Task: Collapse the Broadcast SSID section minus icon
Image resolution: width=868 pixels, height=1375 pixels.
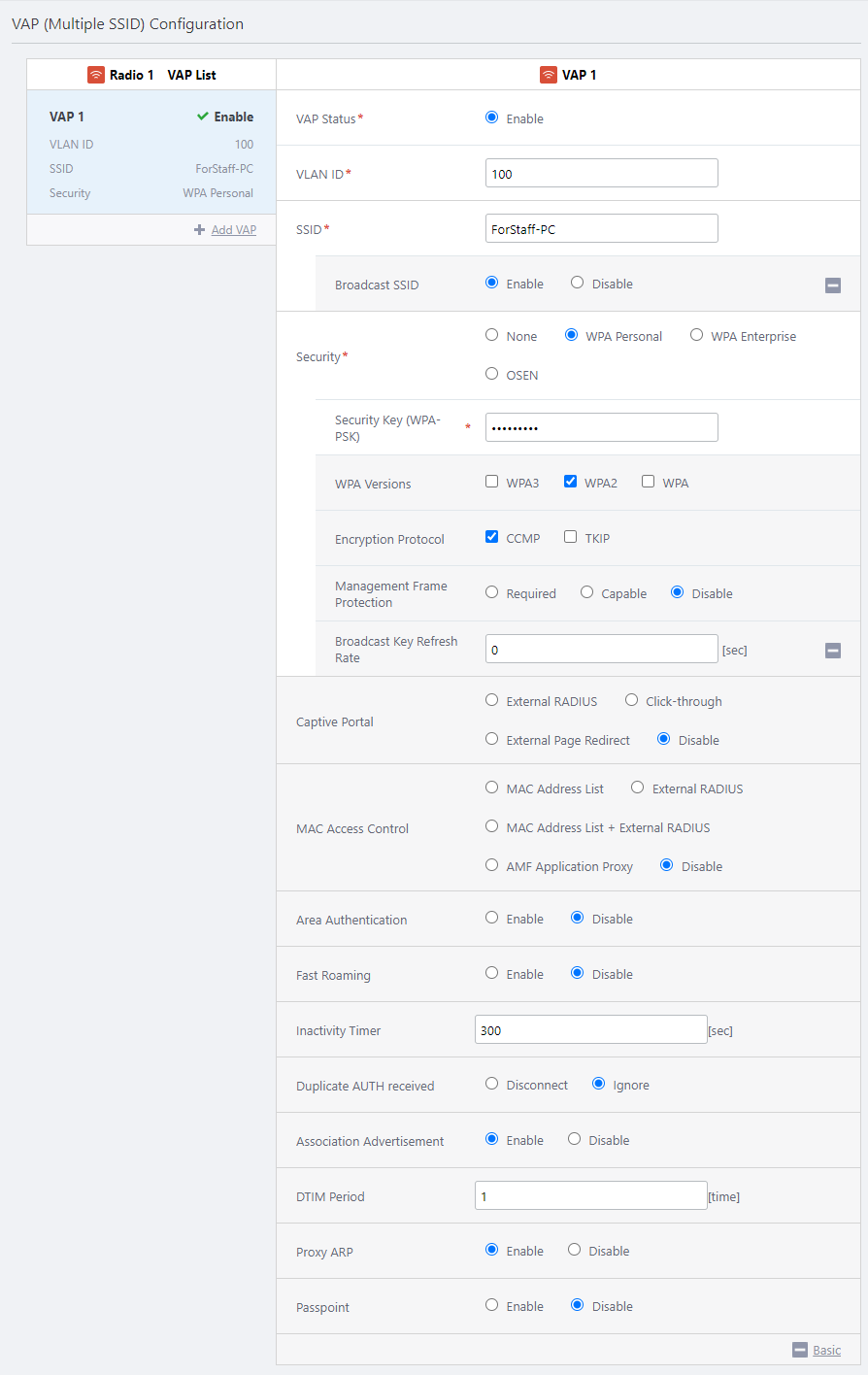Action: coord(833,285)
